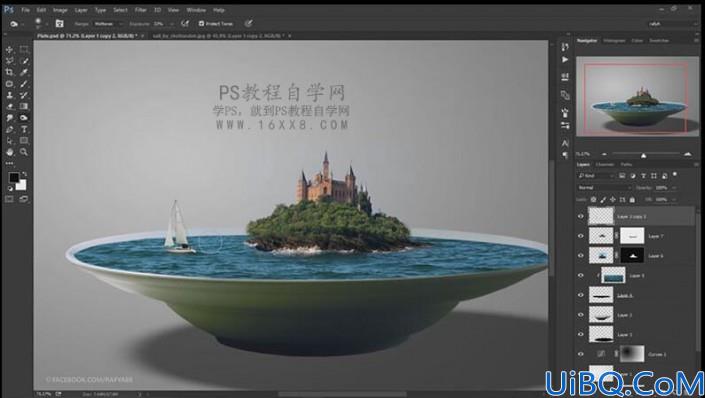
Task: Hide the top Layer 1 copy 2
Action: 580,216
